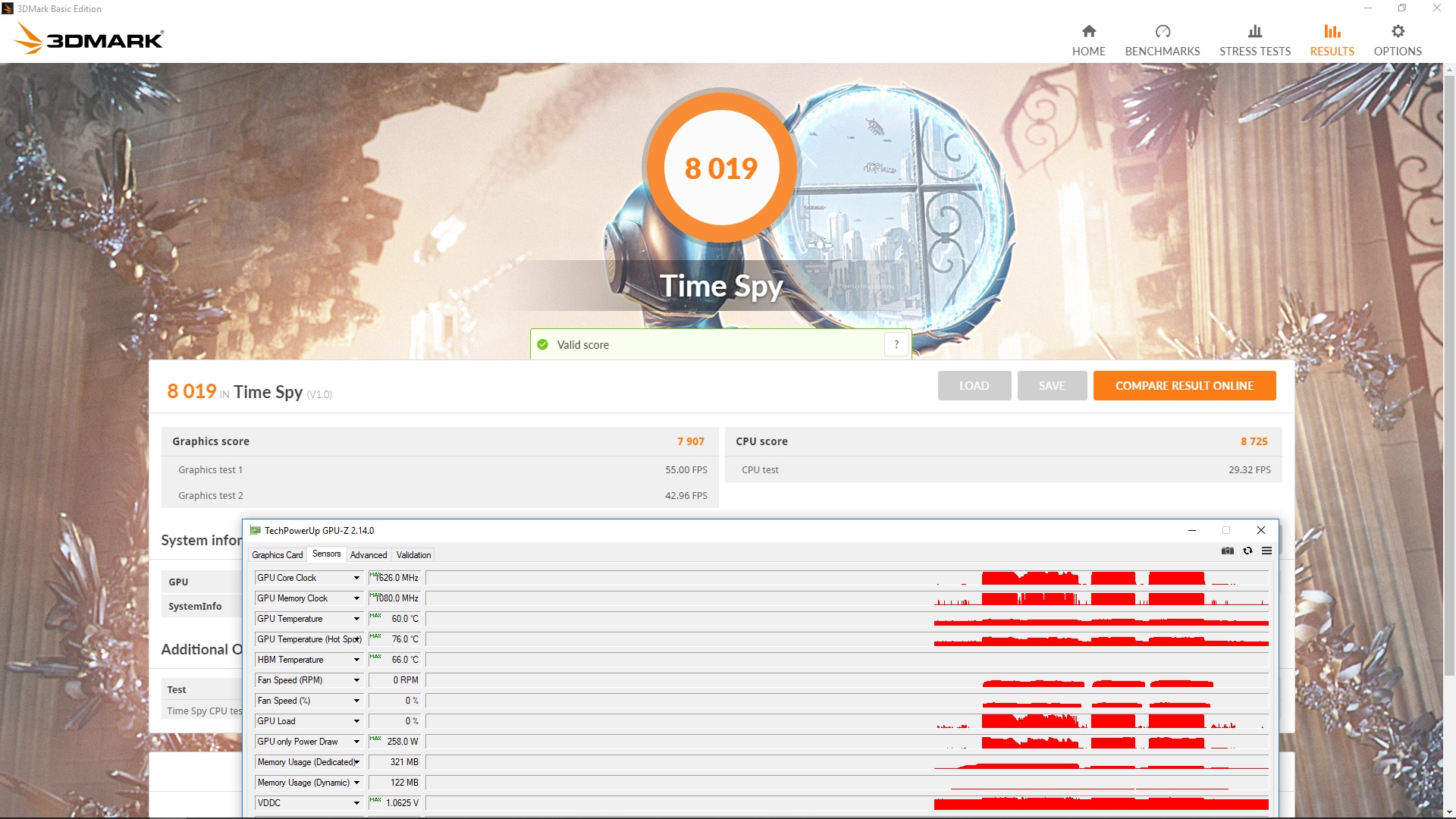
Task: Expand the Memory Usage (Dedicated) dropdown
Action: point(356,762)
